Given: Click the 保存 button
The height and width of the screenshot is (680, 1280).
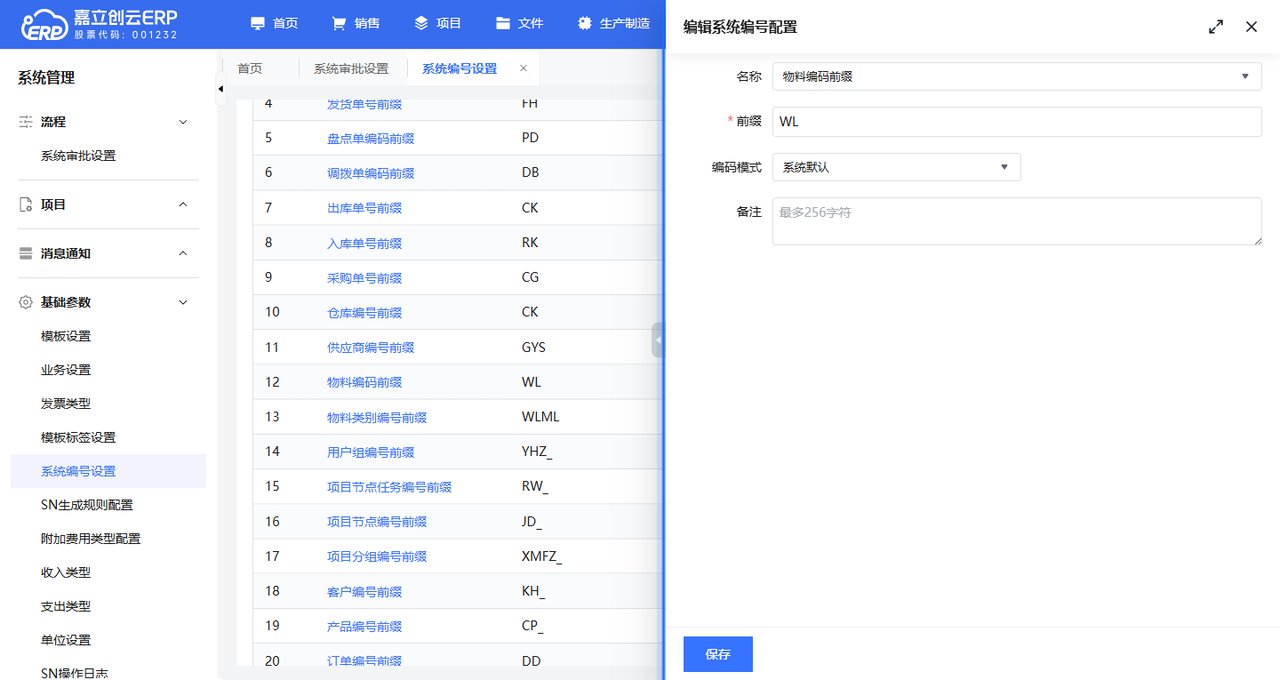Looking at the screenshot, I should point(718,654).
